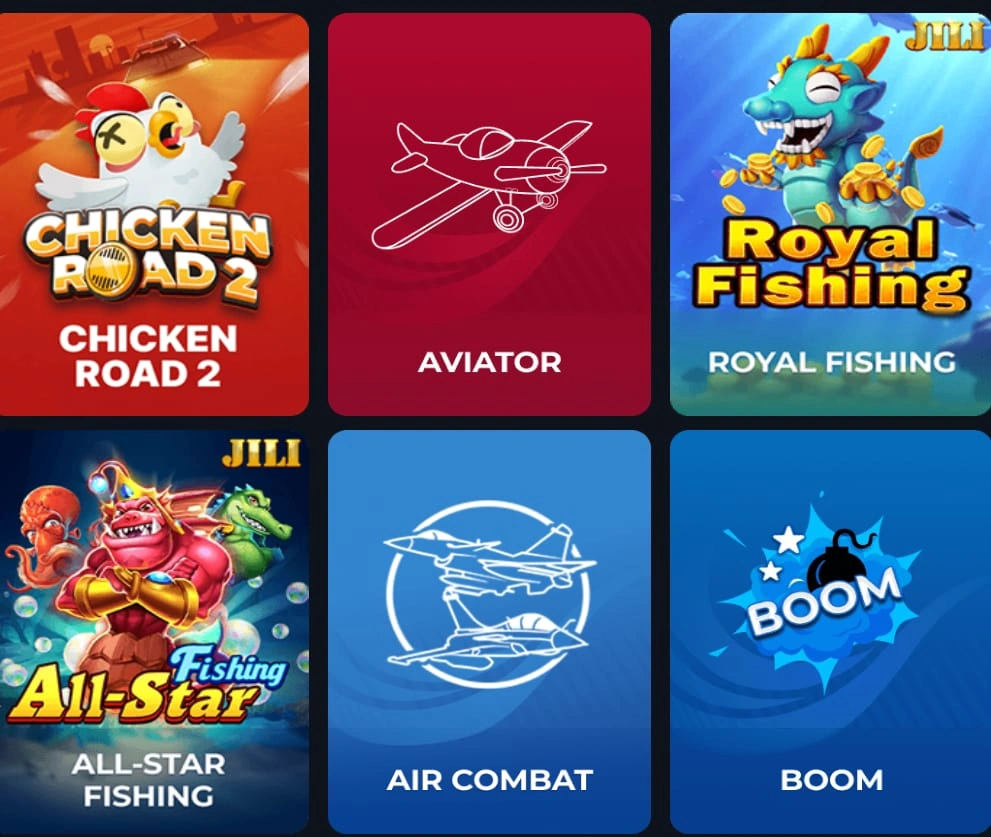Open the ROYAL FISHING label text
991x837 pixels.
831,362
